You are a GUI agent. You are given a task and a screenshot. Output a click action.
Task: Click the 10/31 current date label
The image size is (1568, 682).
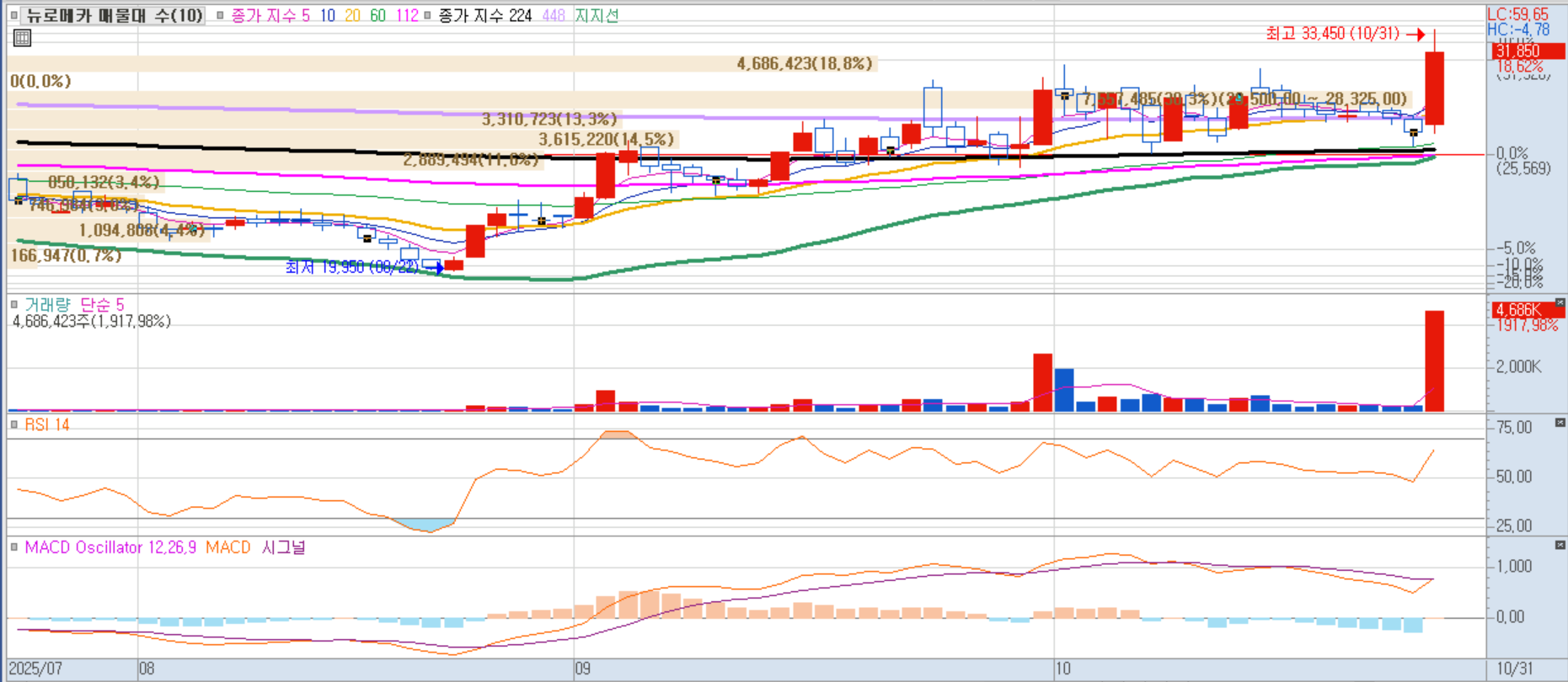pos(1514,669)
